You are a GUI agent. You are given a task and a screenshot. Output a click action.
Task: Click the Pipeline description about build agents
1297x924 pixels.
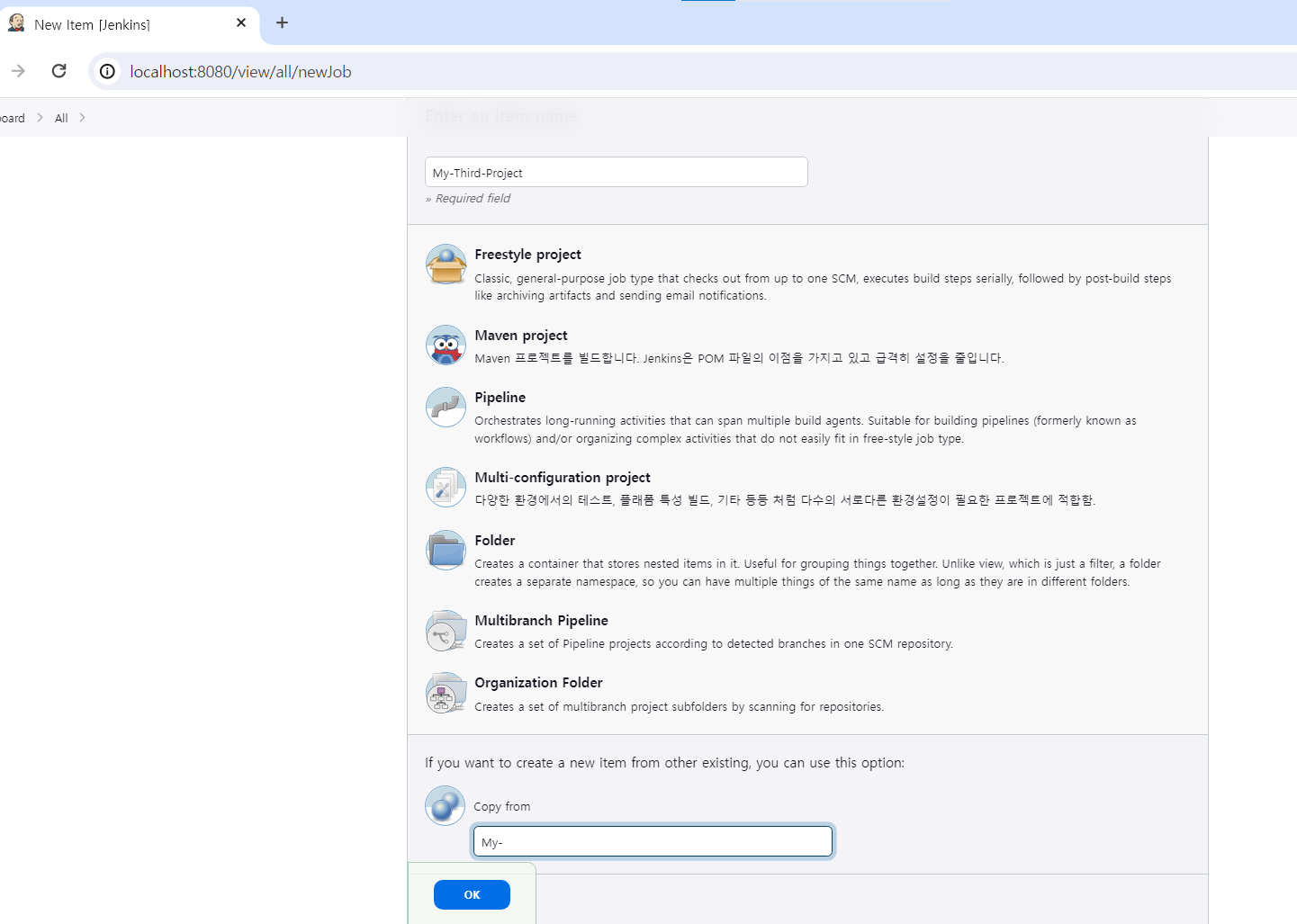pyautogui.click(x=806, y=429)
